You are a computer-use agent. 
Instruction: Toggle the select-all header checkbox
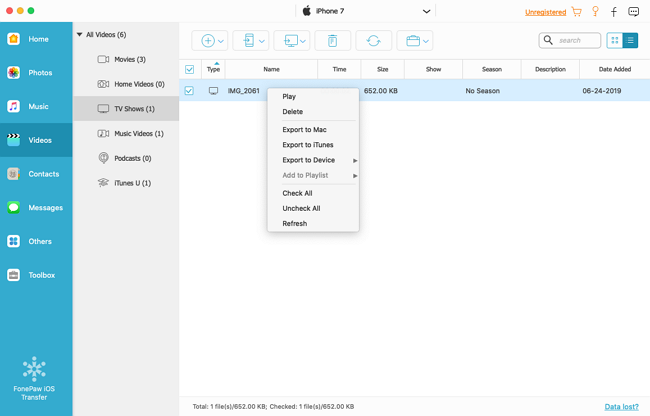click(x=189, y=70)
